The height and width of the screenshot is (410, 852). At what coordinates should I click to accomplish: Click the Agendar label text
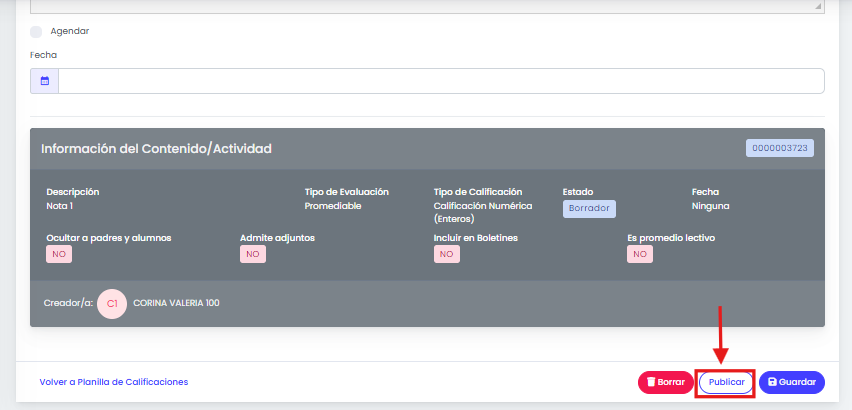pos(70,31)
